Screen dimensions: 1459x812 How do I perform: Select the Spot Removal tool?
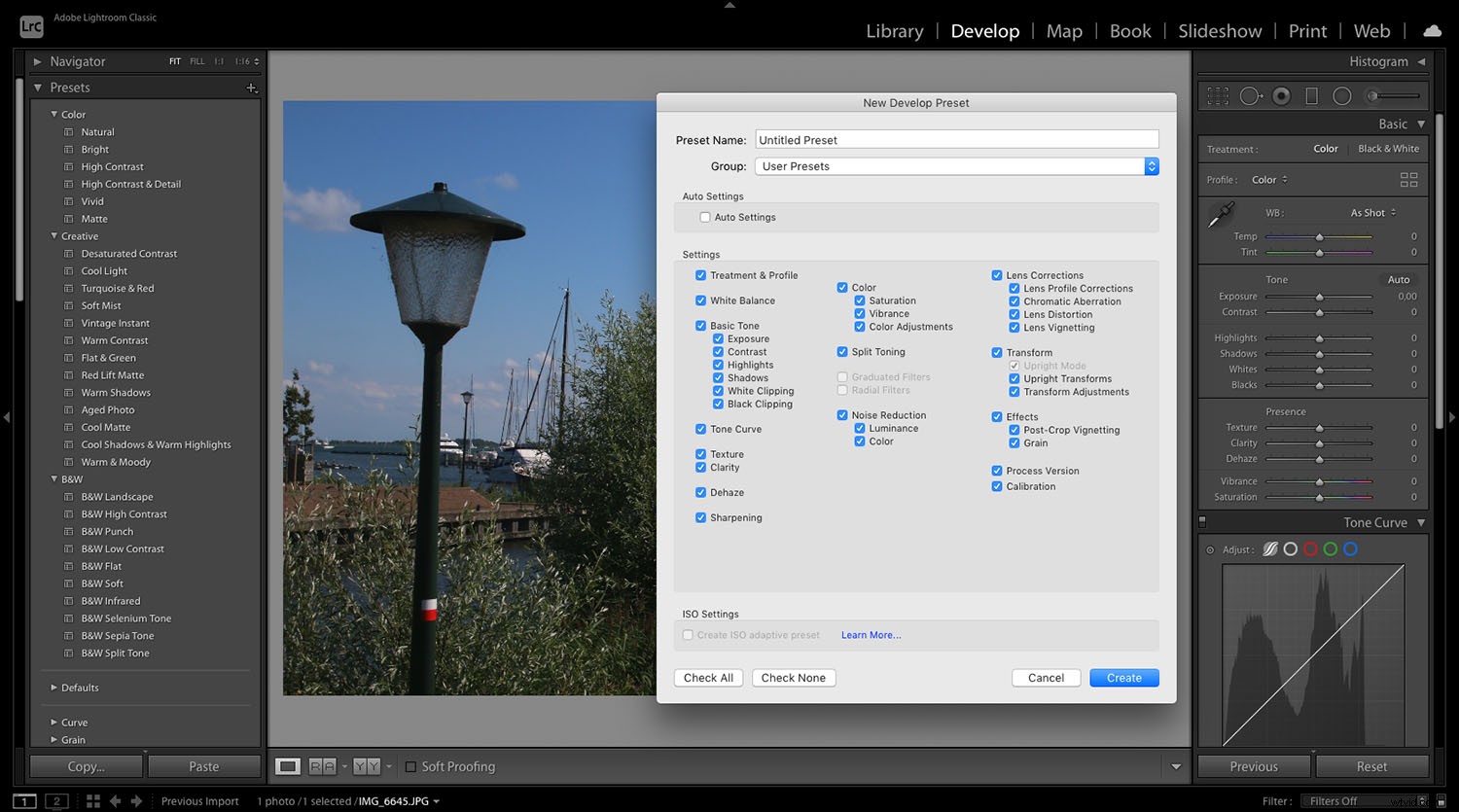click(1250, 95)
